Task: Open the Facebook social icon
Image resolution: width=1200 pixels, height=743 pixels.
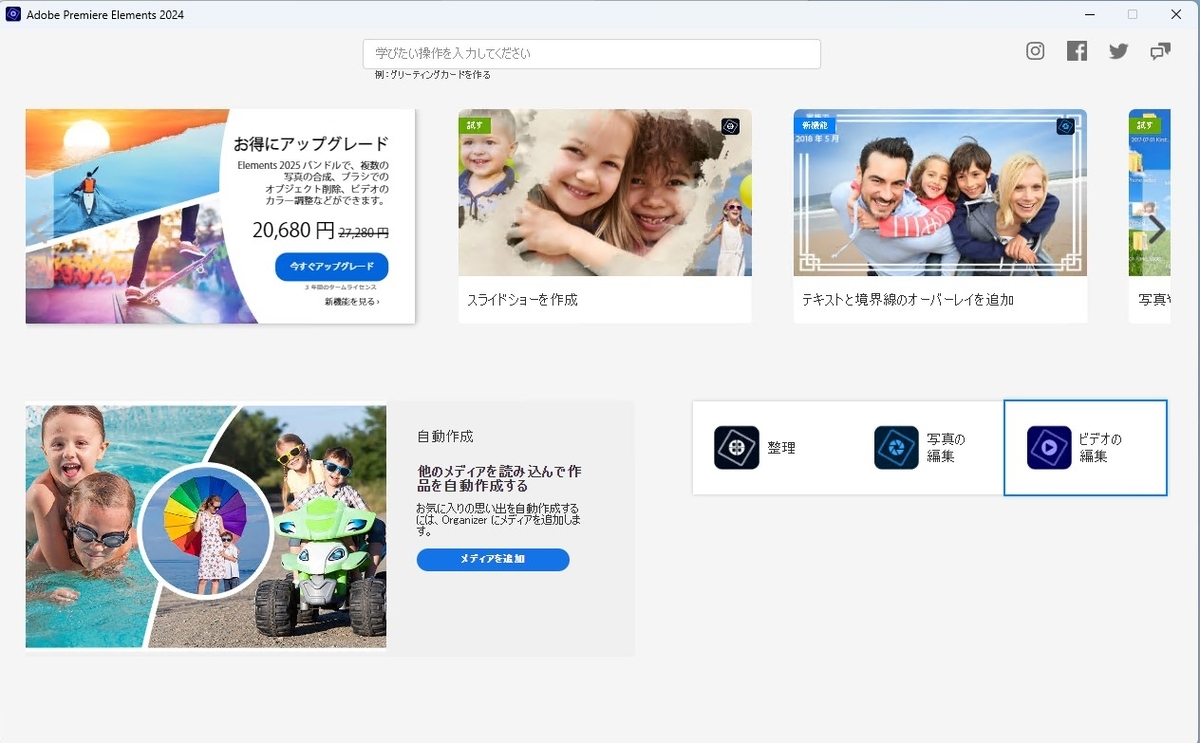Action: [x=1077, y=51]
